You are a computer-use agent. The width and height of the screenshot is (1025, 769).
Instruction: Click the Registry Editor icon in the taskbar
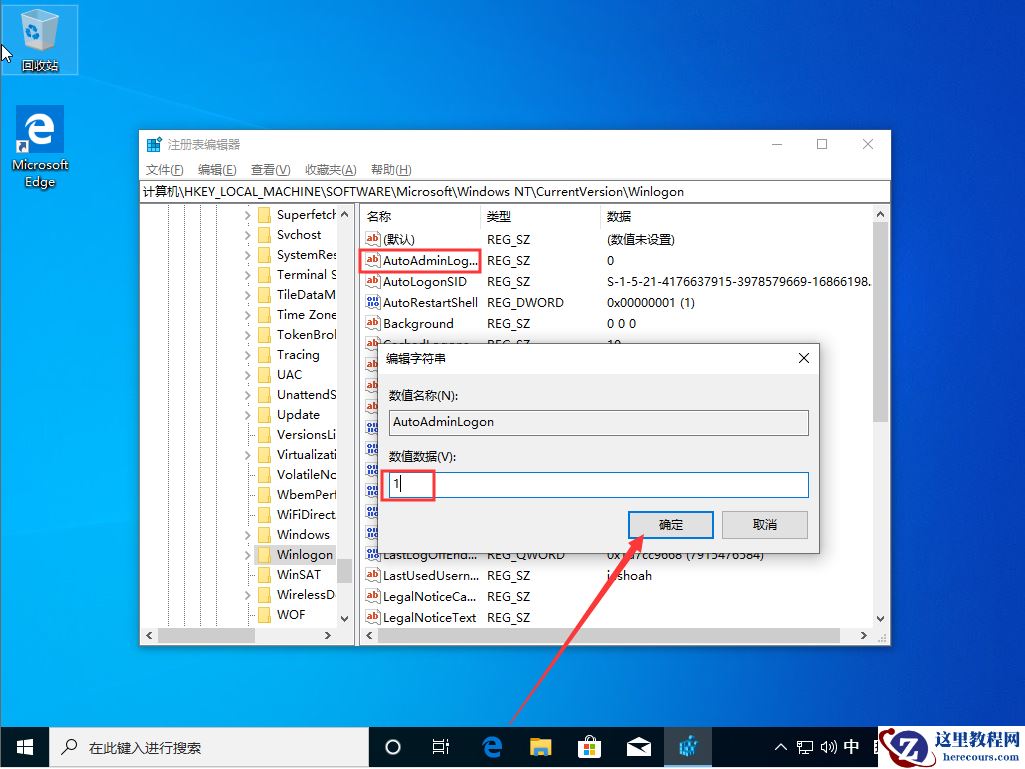[688, 747]
